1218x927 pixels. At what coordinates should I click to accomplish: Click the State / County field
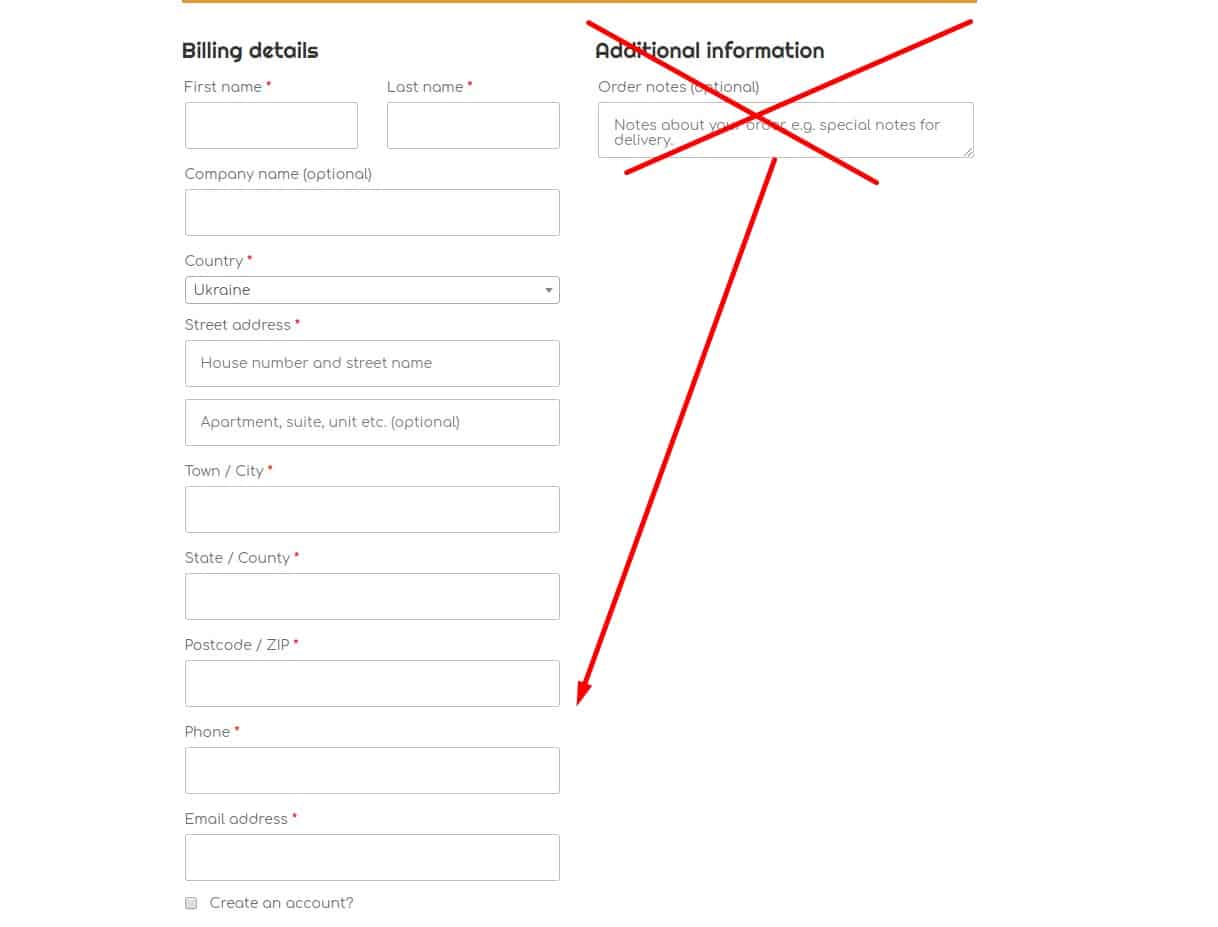pyautogui.click(x=371, y=596)
